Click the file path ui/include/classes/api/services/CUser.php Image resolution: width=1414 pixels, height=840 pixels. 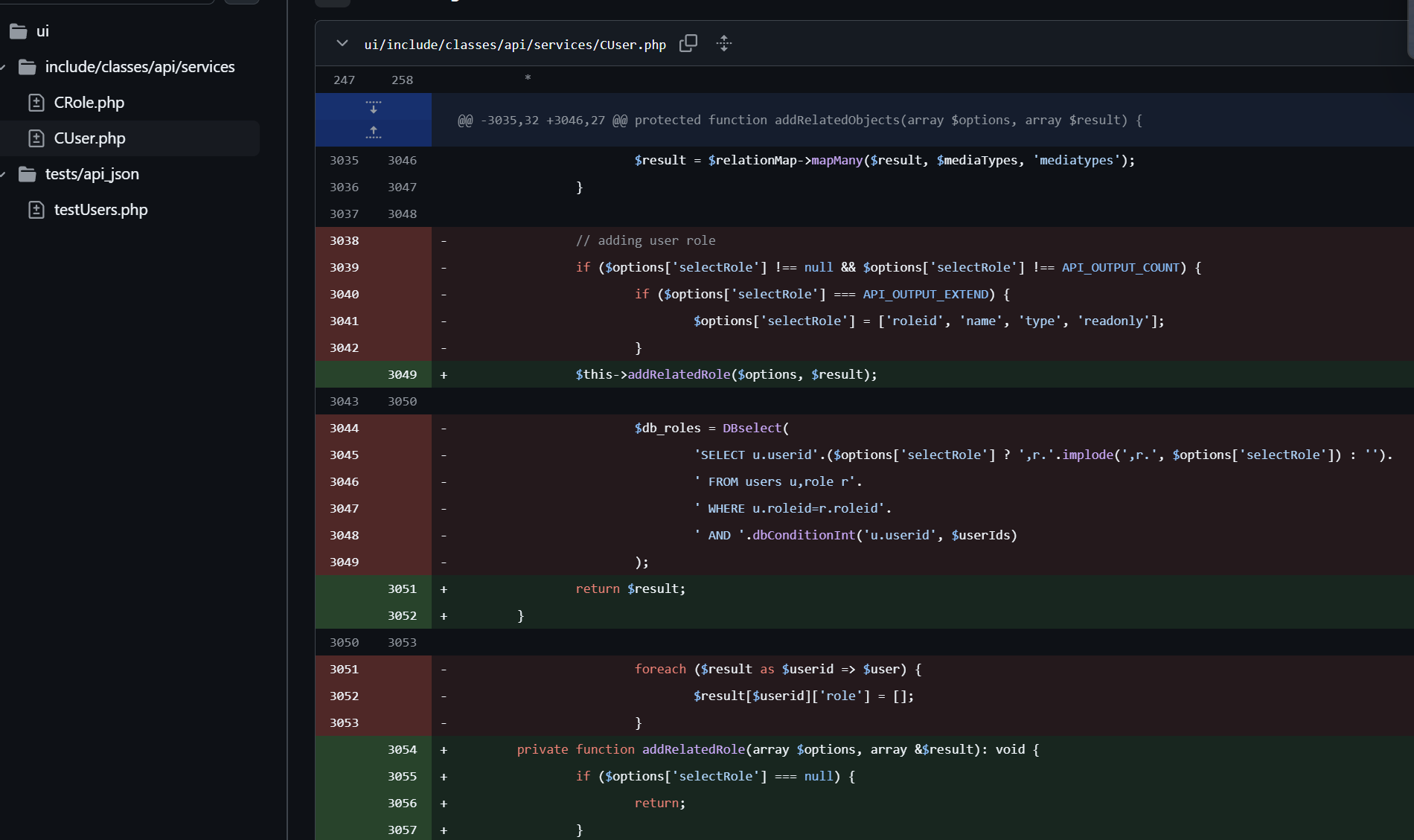pyautogui.click(x=515, y=45)
